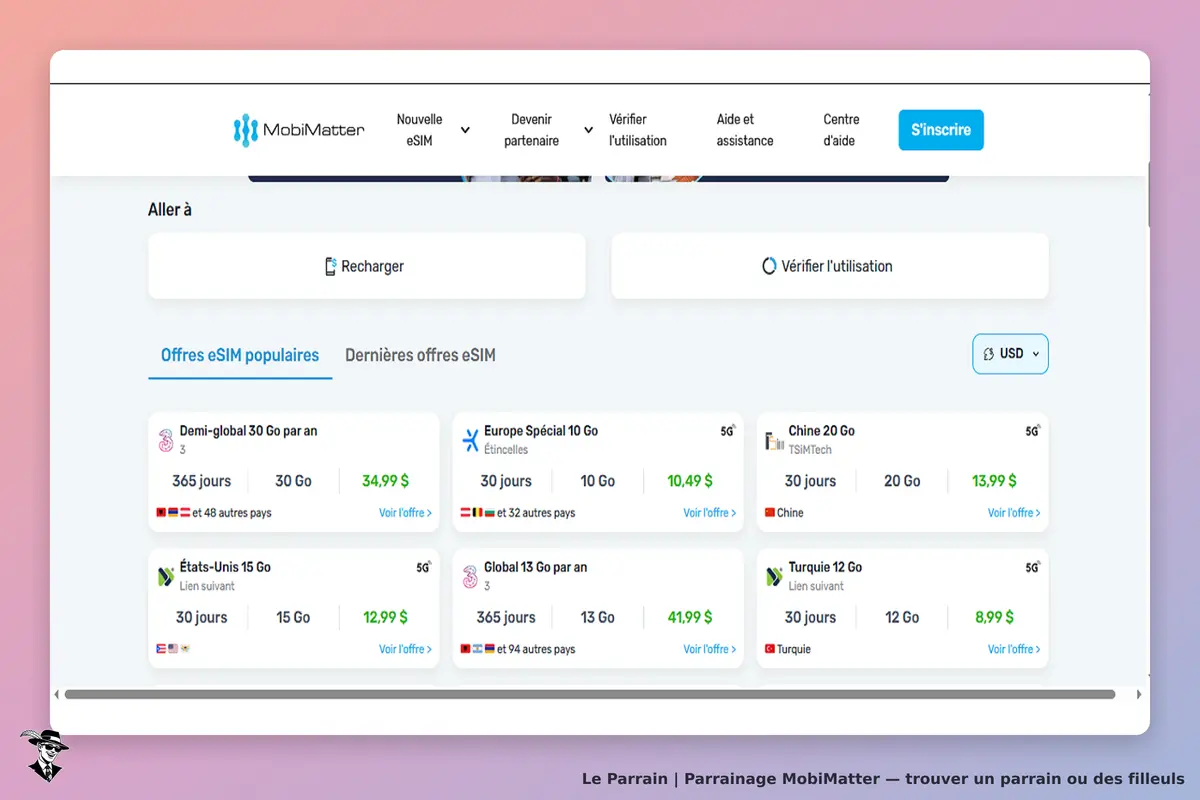Image resolution: width=1200 pixels, height=800 pixels.
Task: Click the Étincelles provider label
Action: (506, 450)
